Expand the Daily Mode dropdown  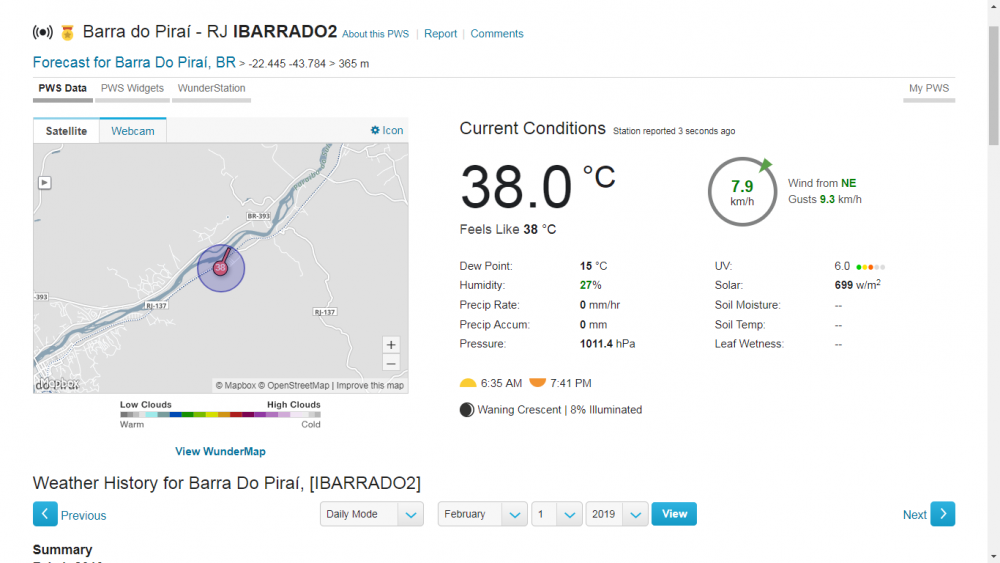372,514
